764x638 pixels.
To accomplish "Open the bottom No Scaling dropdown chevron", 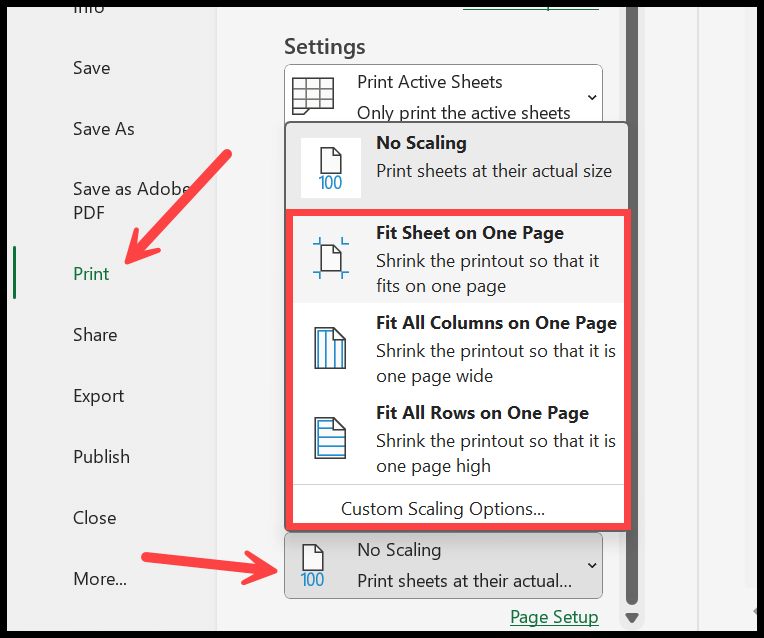I will click(592, 565).
